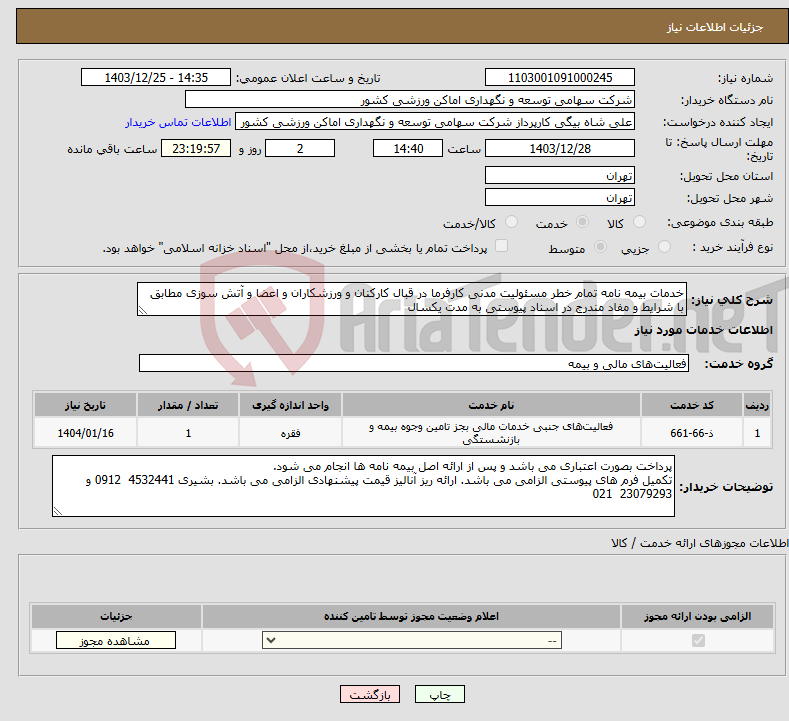Toggle the الزامی بودن ارائه مجوز checkbox
789x721 pixels.
(698, 640)
